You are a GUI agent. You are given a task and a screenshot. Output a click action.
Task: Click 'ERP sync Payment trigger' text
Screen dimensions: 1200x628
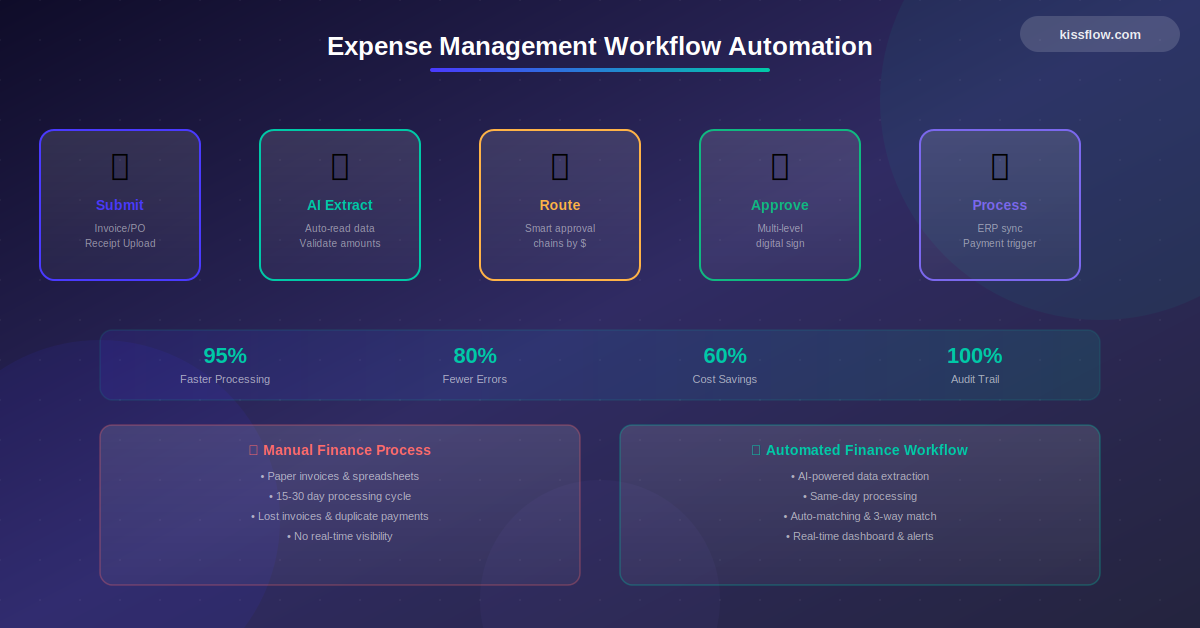(1000, 236)
